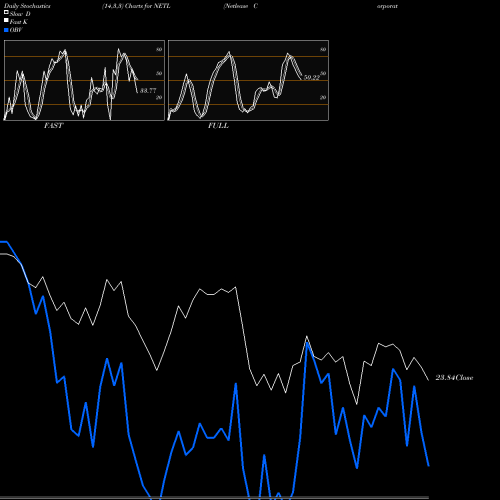
Task: Click the 80 axis label in FULL chart
Action: coord(323,49)
